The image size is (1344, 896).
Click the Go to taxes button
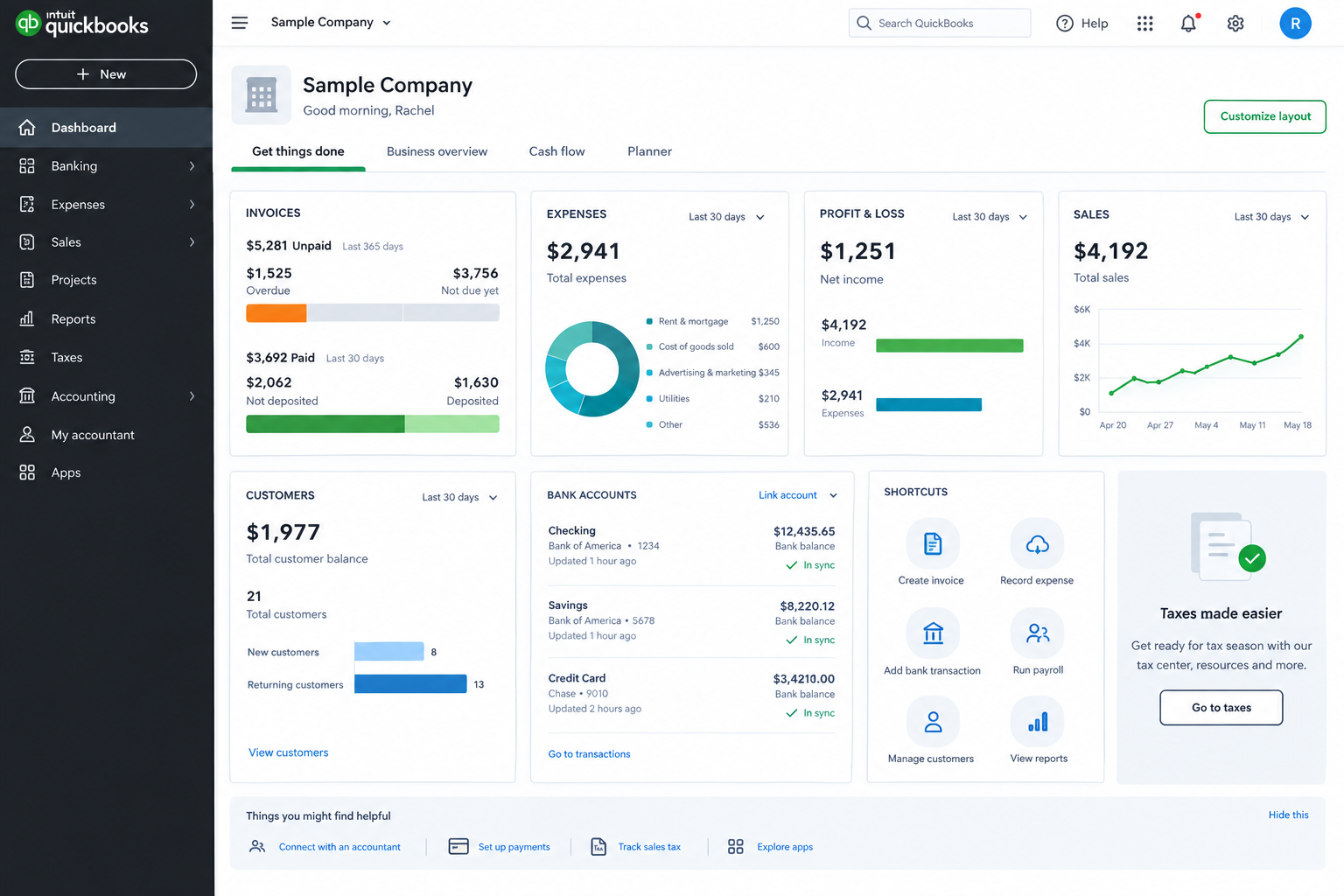pos(1221,708)
